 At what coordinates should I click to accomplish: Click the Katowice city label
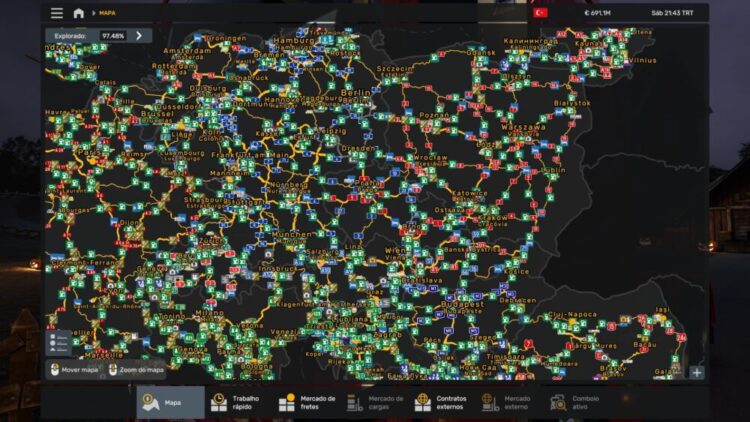point(469,193)
